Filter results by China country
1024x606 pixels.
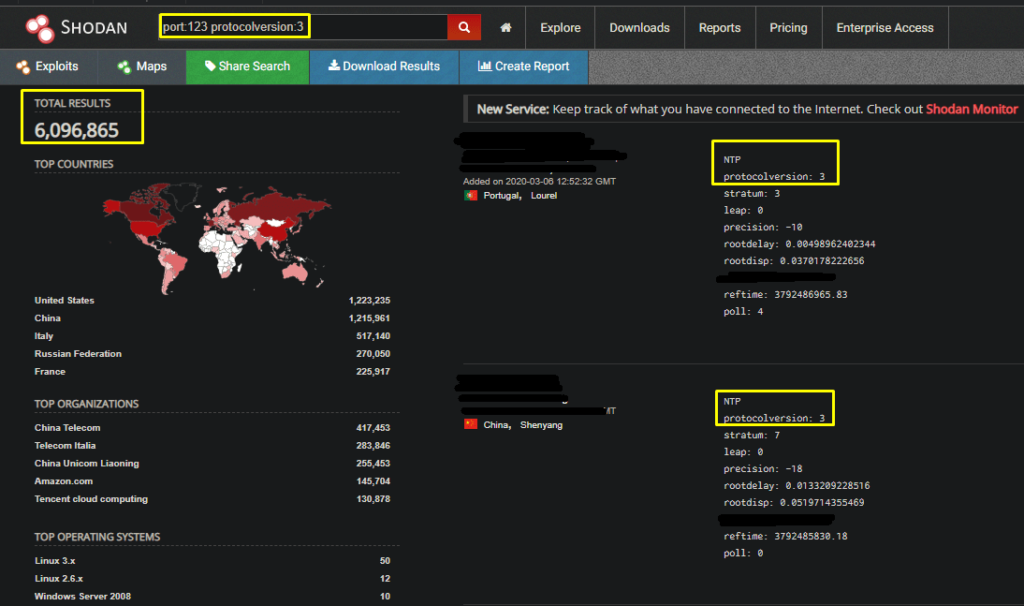47,318
